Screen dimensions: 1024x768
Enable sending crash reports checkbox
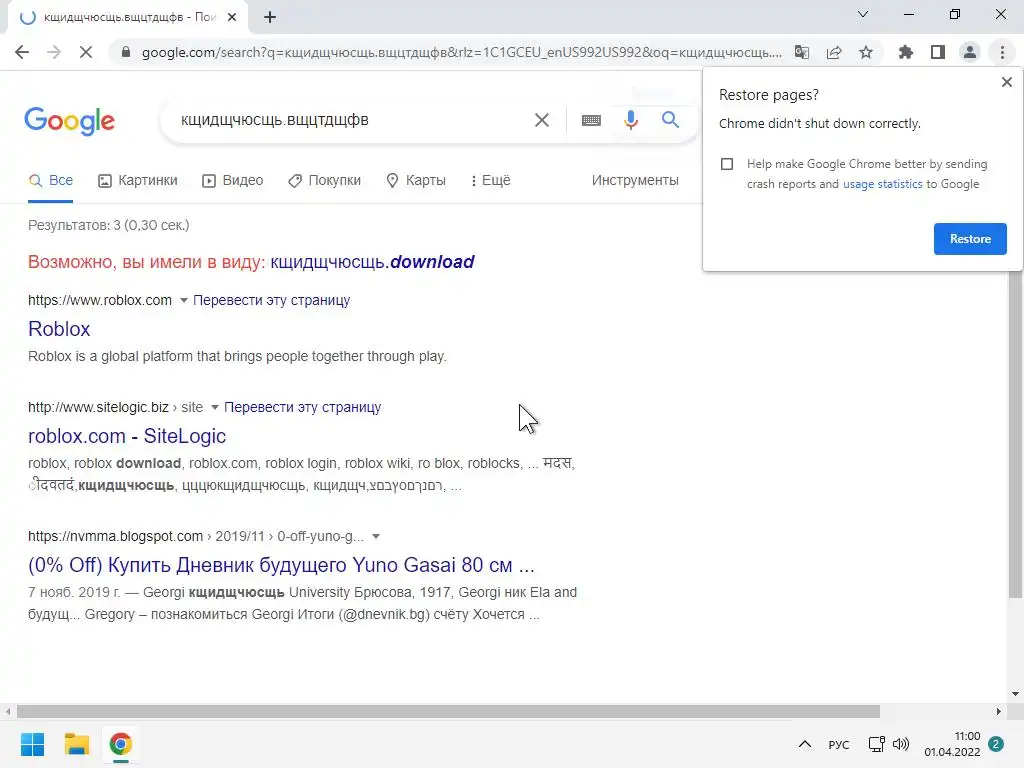pyautogui.click(x=727, y=164)
